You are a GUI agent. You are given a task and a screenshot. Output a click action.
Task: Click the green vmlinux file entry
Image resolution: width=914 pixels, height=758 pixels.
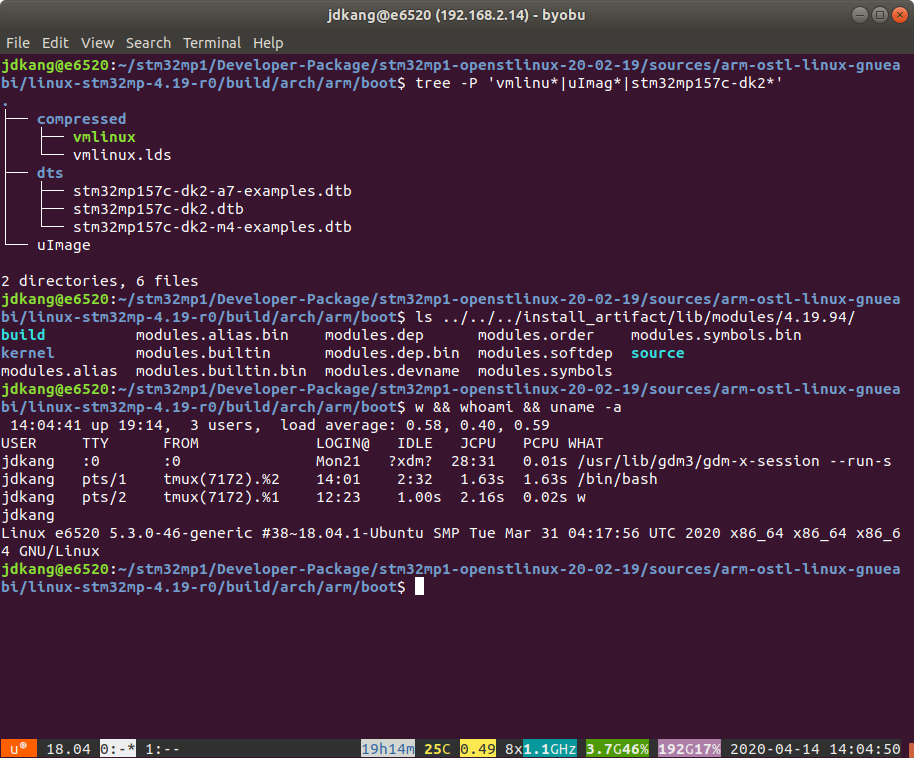(x=104, y=137)
